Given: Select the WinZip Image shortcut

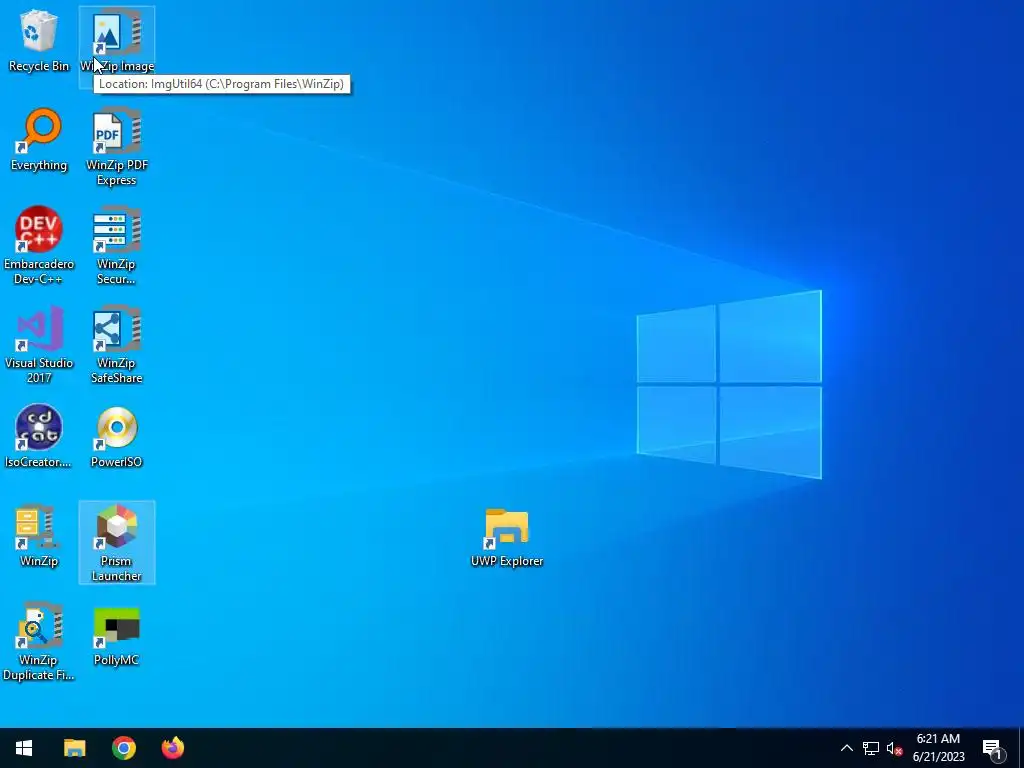Looking at the screenshot, I should (x=117, y=40).
